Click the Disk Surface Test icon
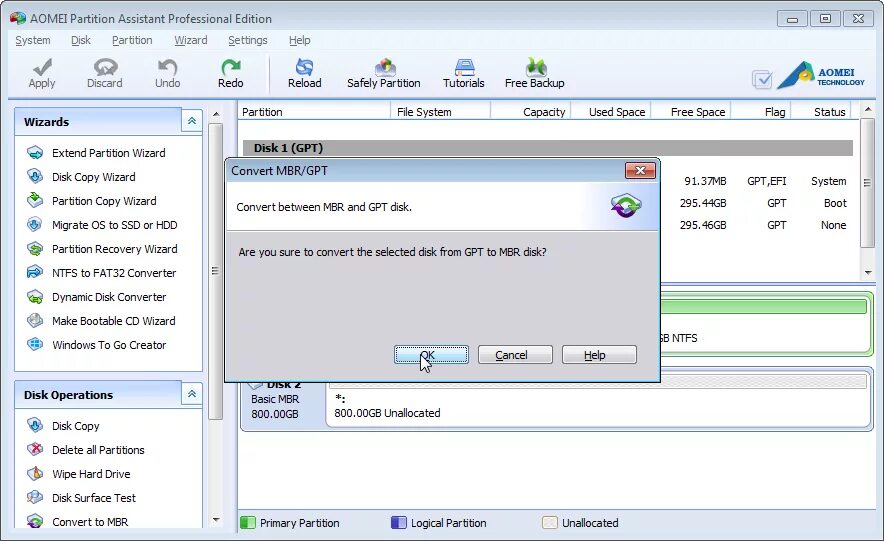This screenshot has height=541, width=884. 35,497
